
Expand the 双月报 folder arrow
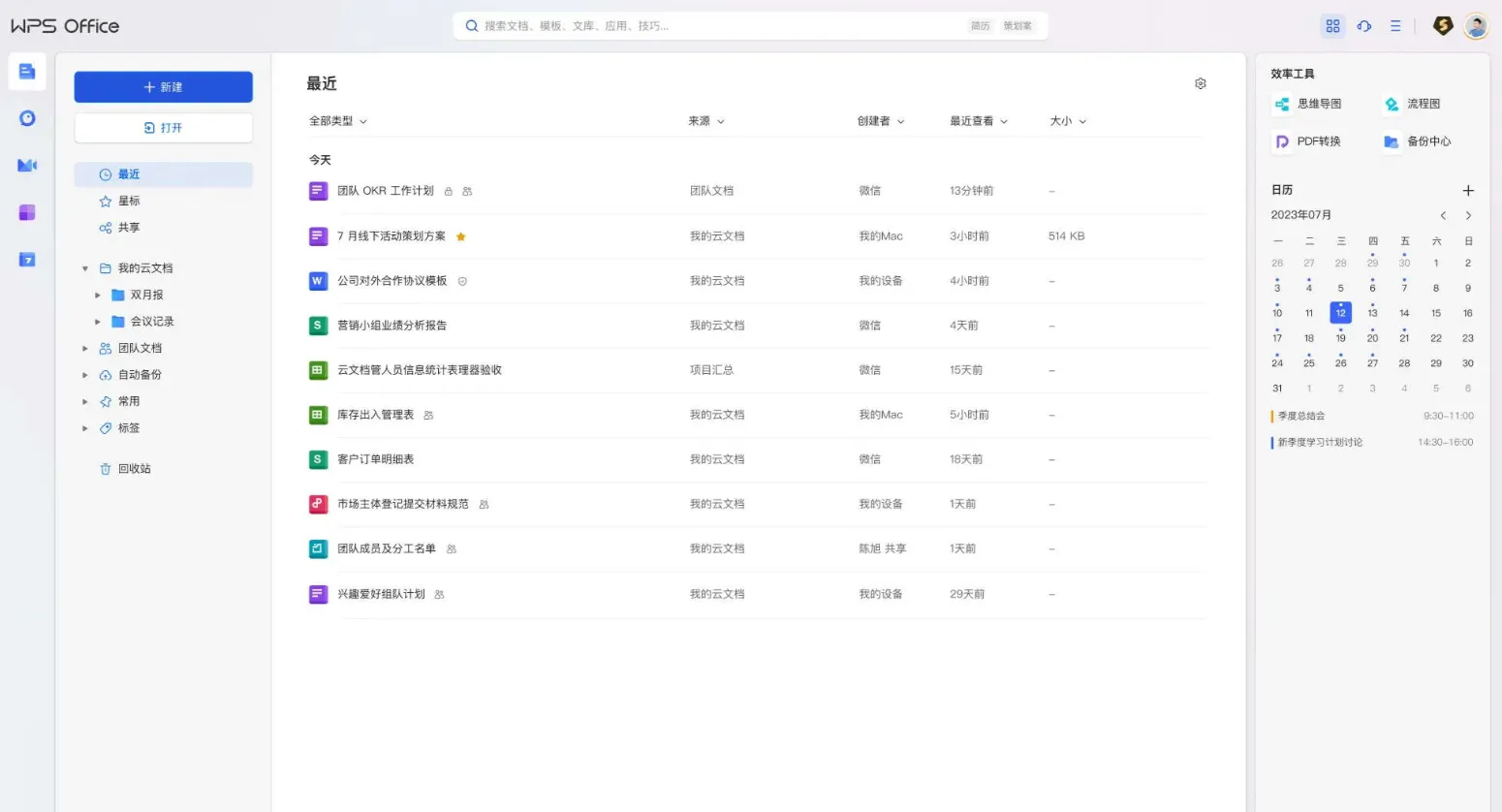98,296
